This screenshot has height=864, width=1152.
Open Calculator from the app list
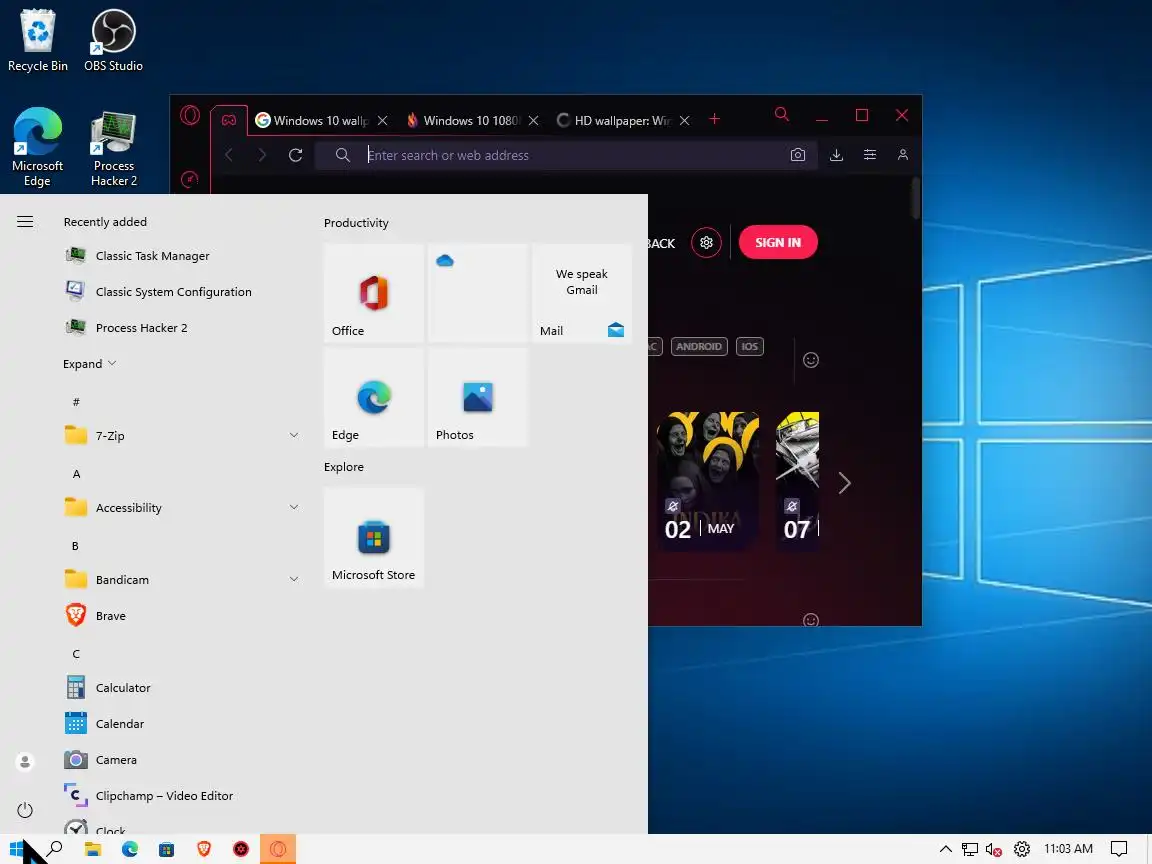pos(182,688)
